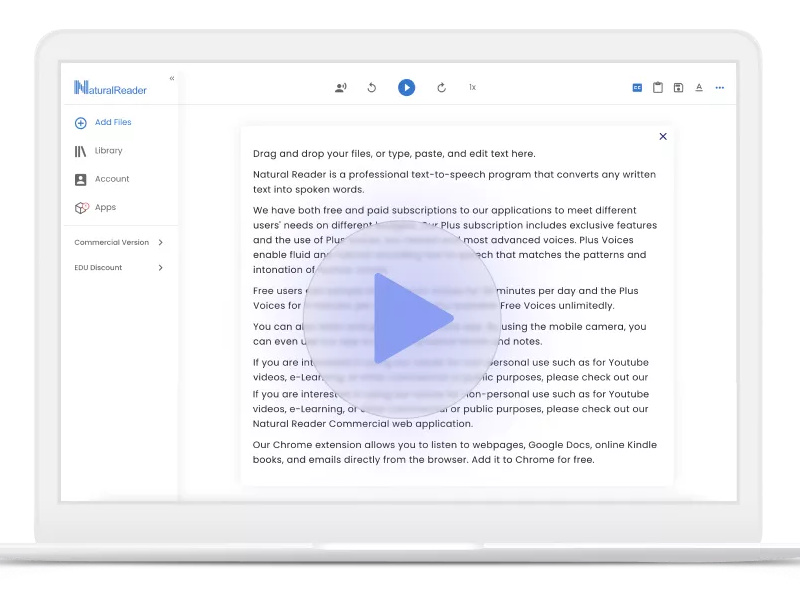Viewport: 800px width, 600px height.
Task: Expand the EDU Discount chevron
Action: [x=161, y=267]
